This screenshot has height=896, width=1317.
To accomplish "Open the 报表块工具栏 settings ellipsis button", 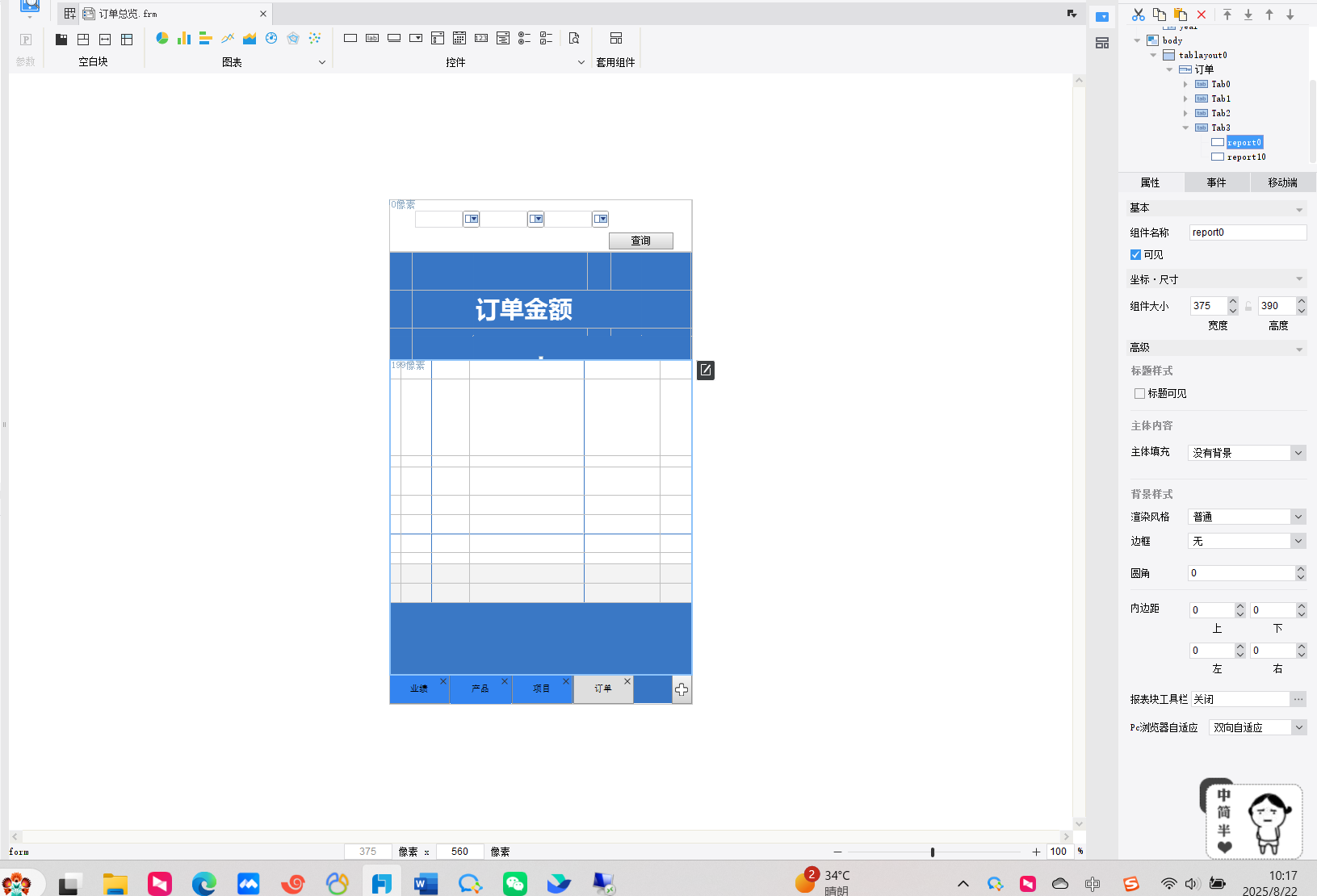I will tap(1298, 699).
